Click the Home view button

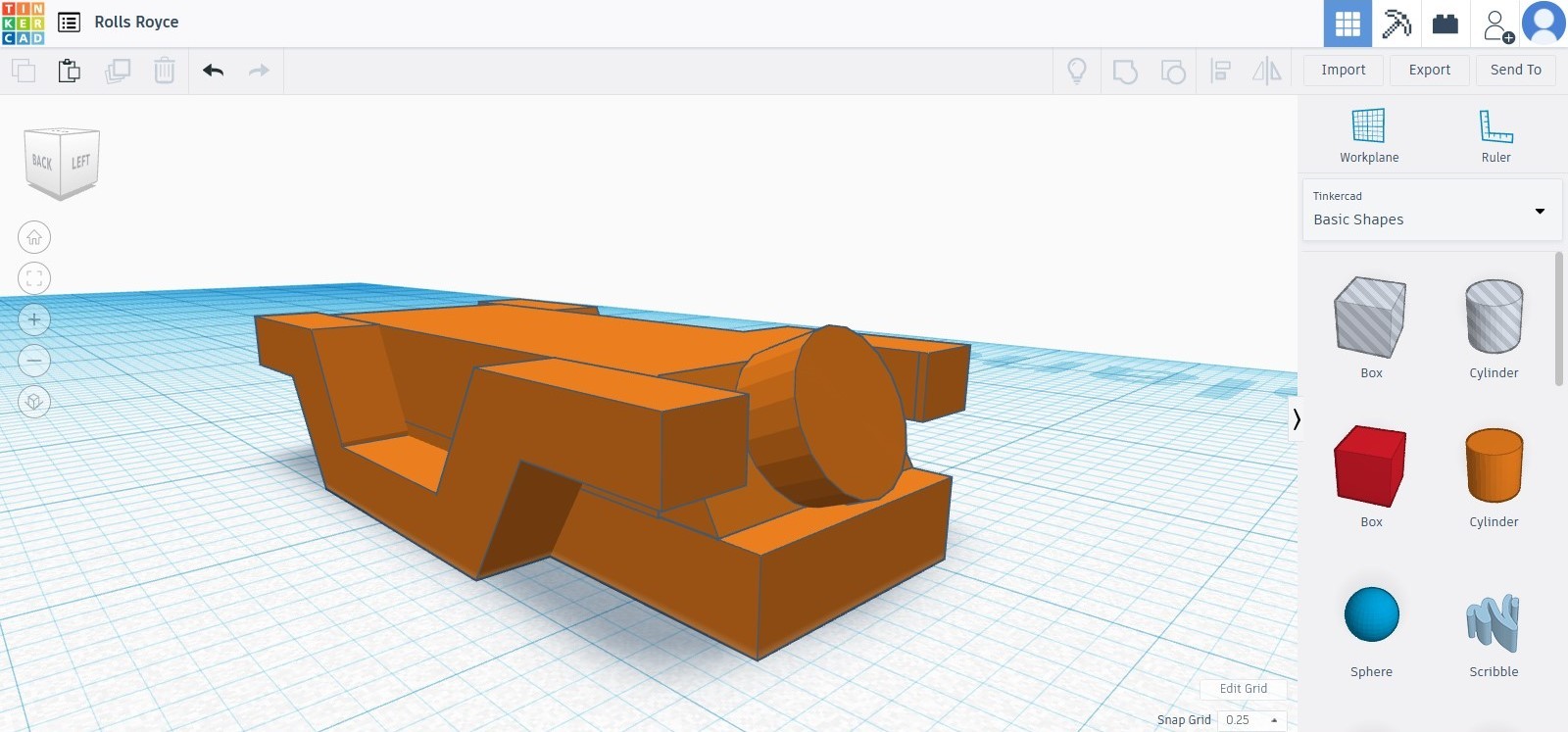click(34, 237)
